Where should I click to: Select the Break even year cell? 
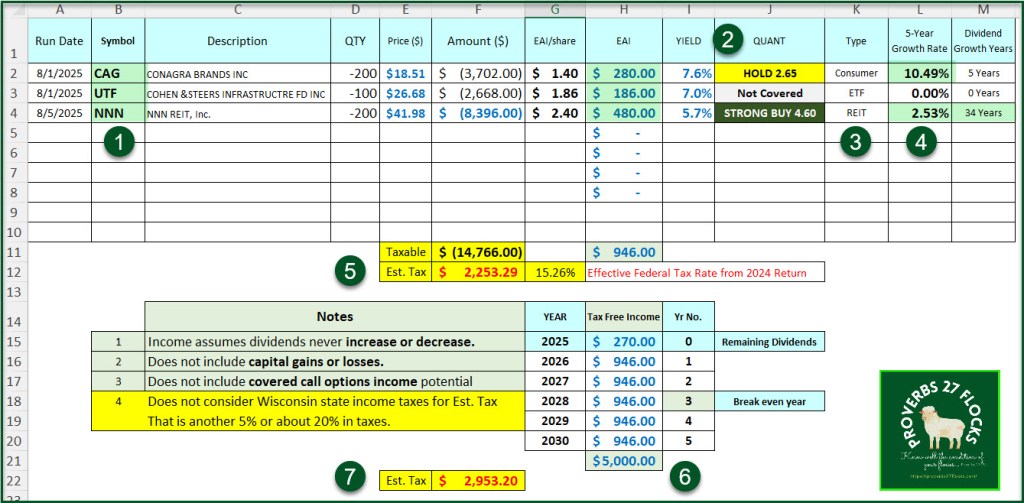pos(769,401)
